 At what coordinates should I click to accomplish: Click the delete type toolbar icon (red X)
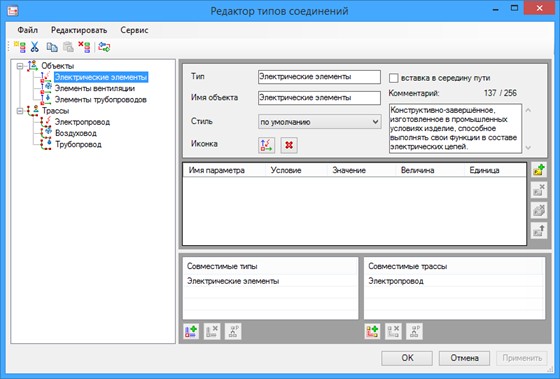84,47
